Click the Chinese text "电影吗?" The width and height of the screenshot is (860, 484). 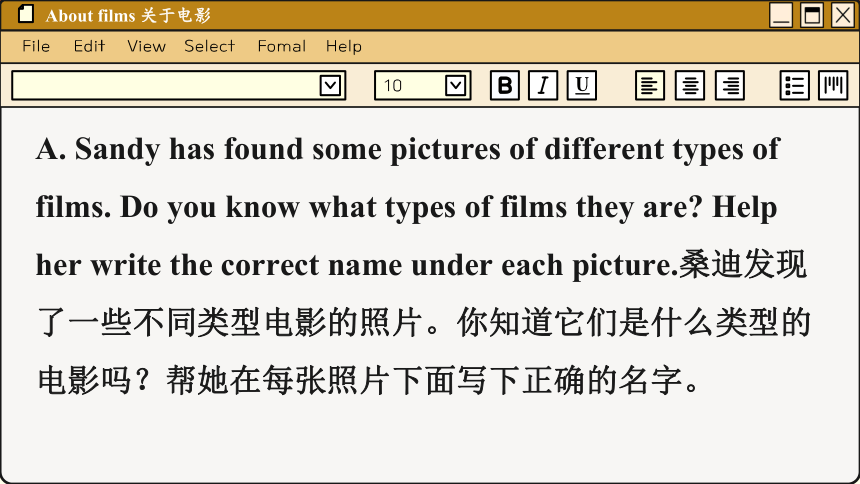93,380
